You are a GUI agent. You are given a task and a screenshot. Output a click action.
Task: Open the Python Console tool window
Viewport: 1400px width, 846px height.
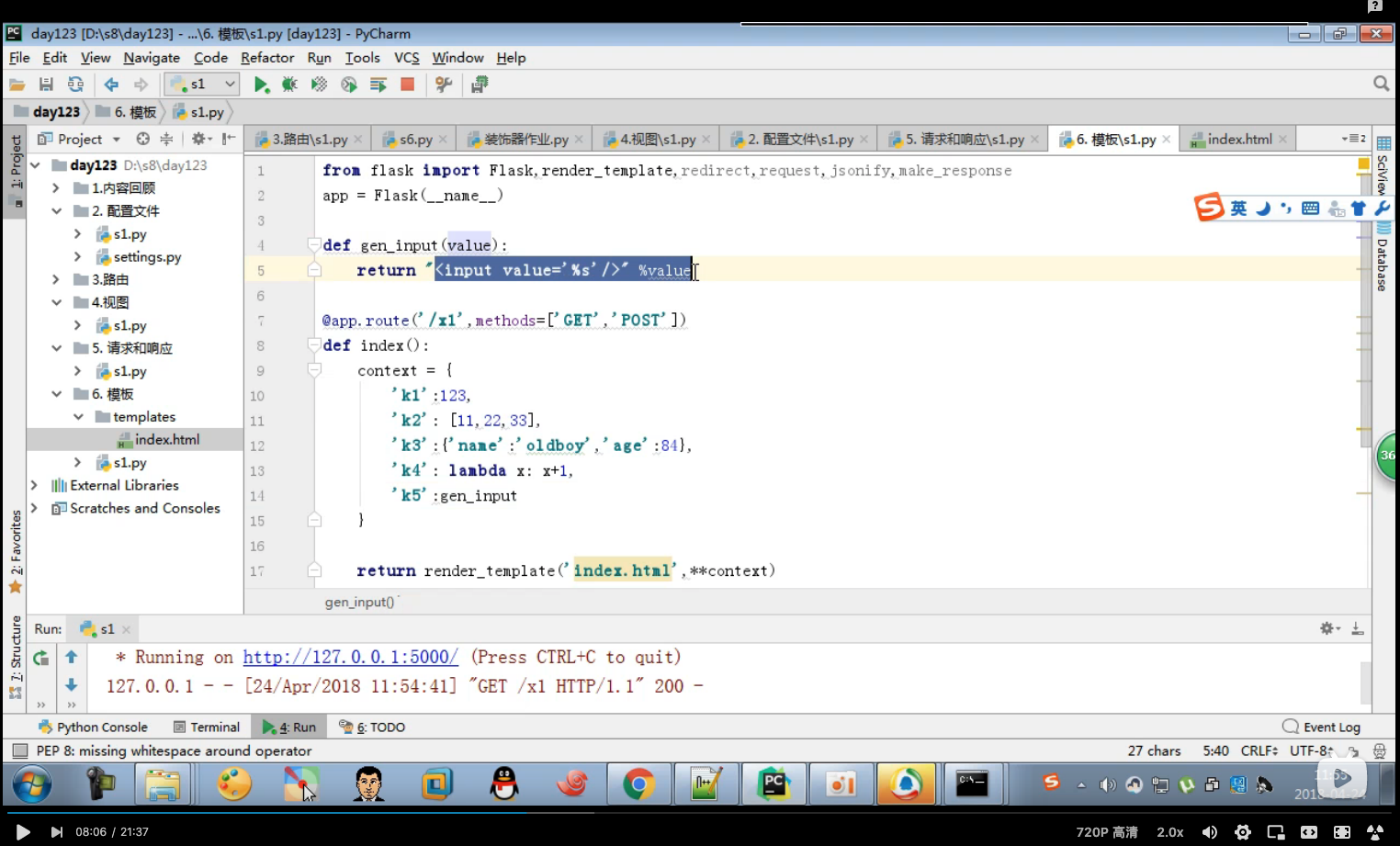coord(93,728)
